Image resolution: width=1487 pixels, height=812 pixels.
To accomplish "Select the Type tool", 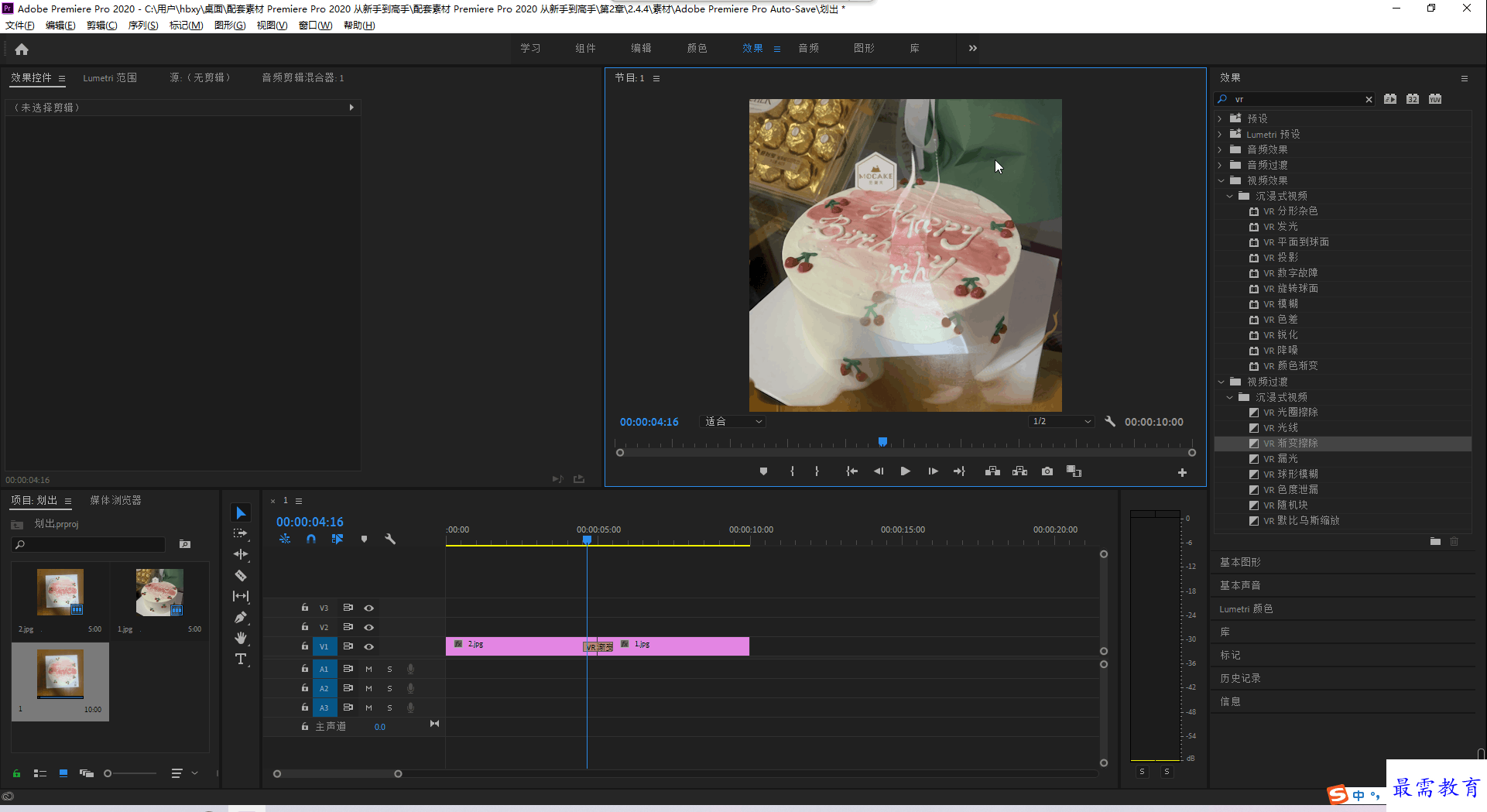I will [241, 659].
